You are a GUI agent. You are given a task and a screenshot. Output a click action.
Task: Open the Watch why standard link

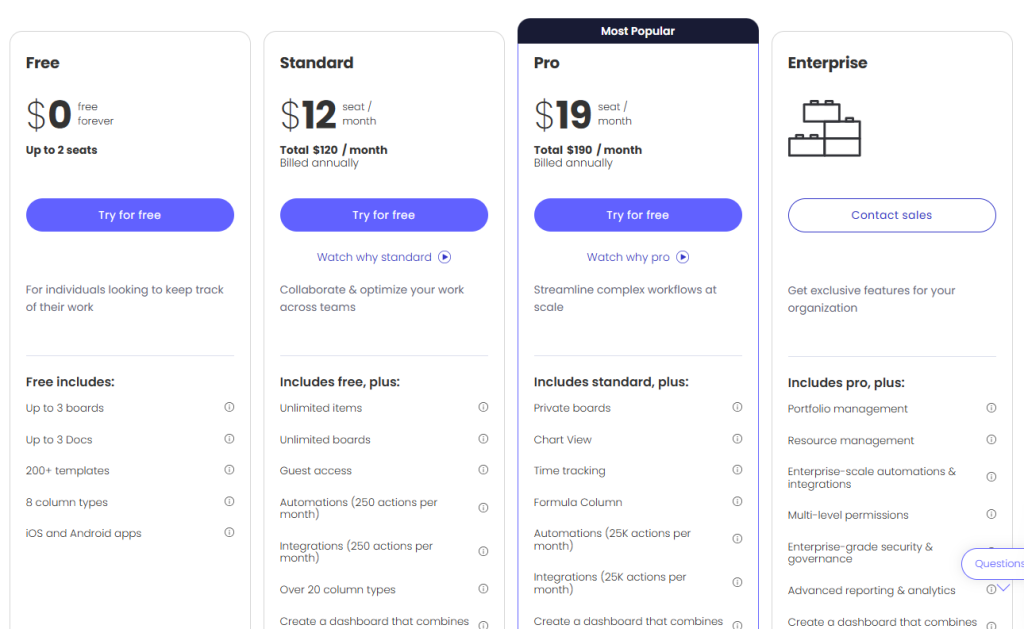pyautogui.click(x=374, y=257)
